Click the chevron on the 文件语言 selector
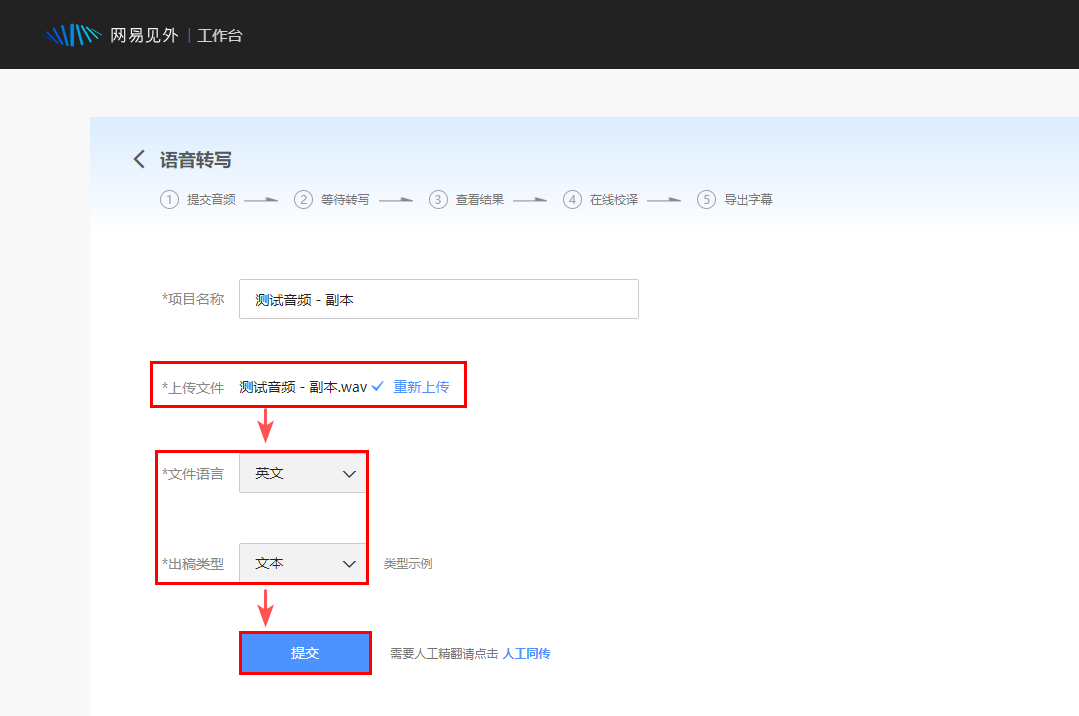The height and width of the screenshot is (716, 1079). pos(350,472)
